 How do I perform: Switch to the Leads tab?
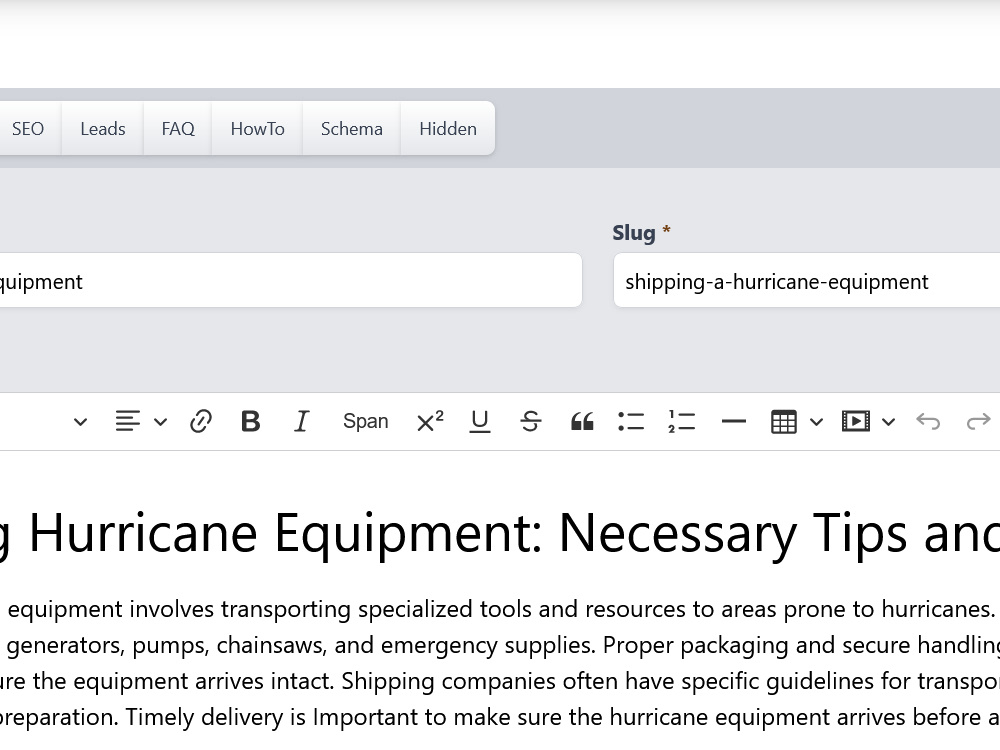(103, 128)
